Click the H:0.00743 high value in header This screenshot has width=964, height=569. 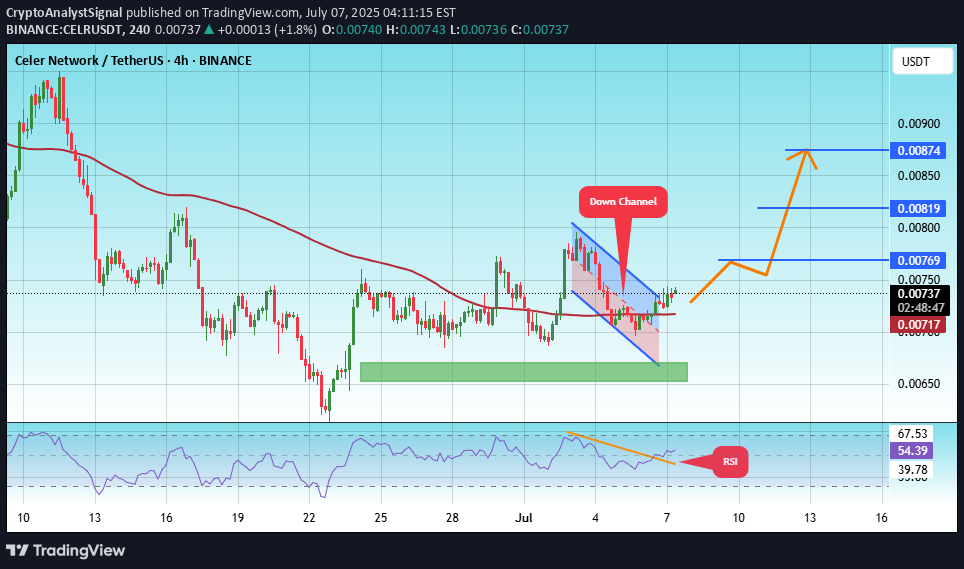[x=416, y=29]
